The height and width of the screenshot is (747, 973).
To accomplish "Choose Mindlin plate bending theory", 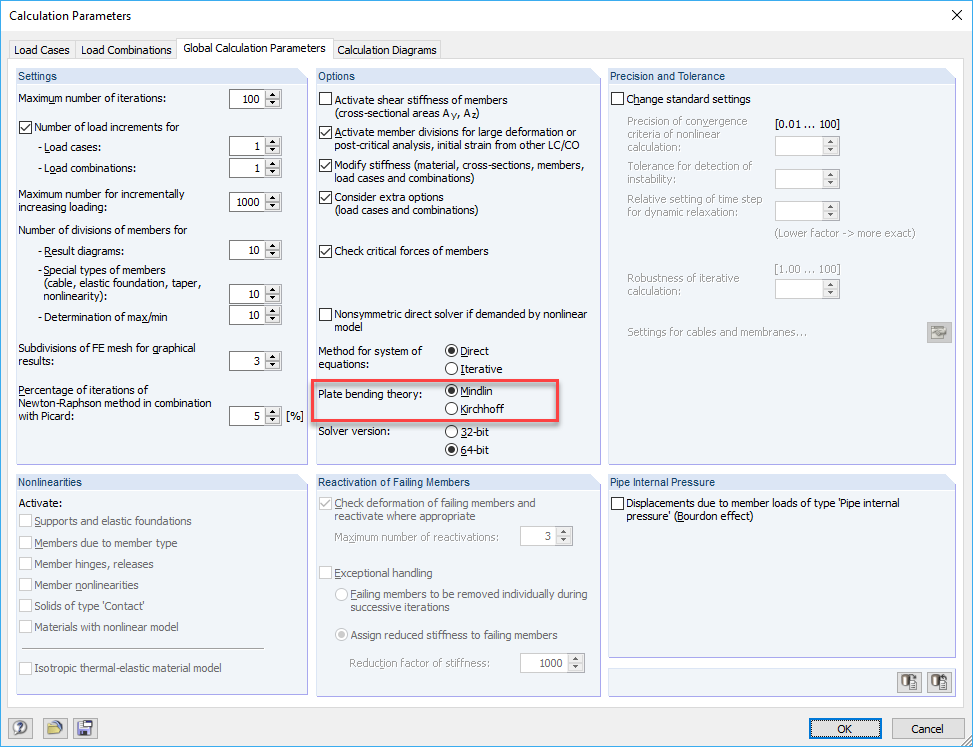I will pyautogui.click(x=452, y=391).
